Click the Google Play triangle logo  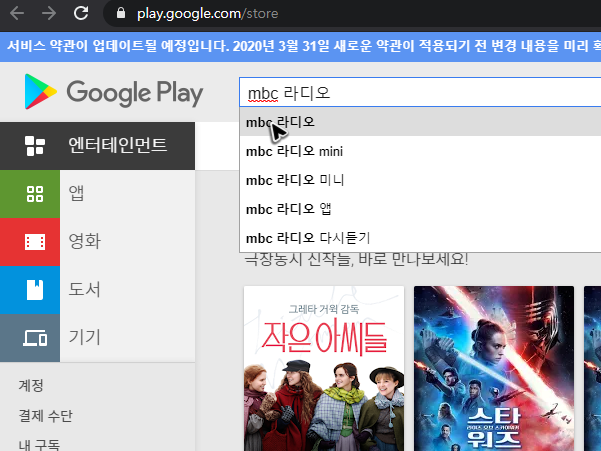point(40,92)
